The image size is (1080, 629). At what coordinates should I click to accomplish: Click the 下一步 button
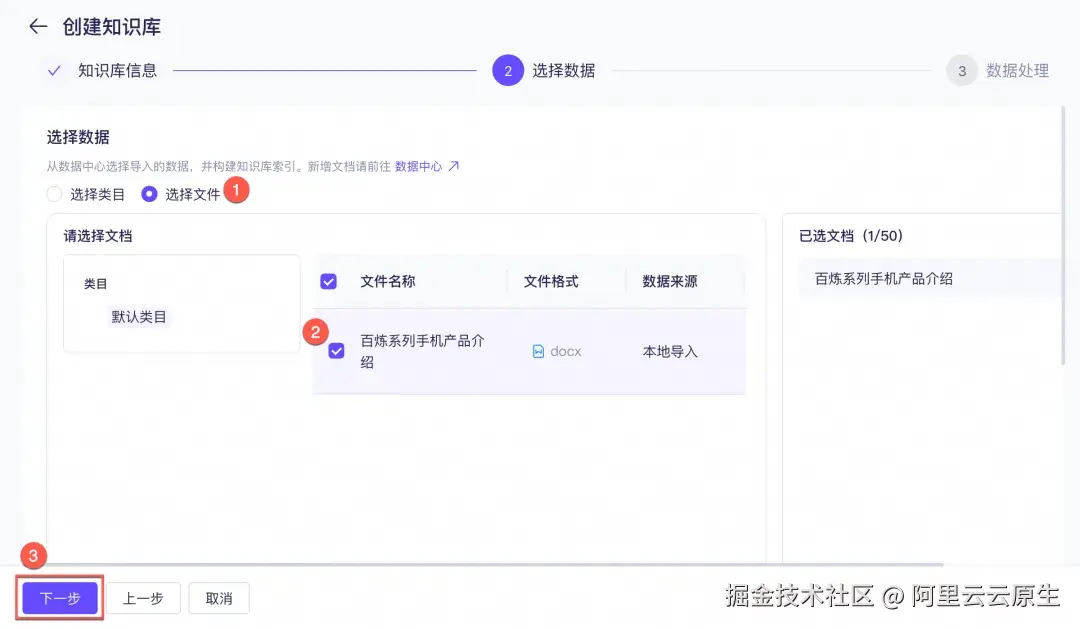[60, 598]
